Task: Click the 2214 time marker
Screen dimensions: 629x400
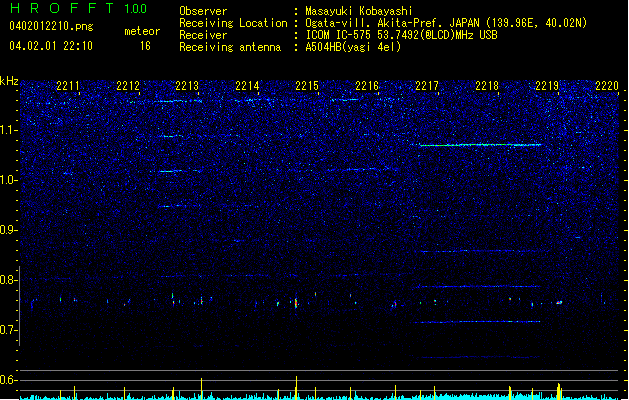Action: [247, 85]
